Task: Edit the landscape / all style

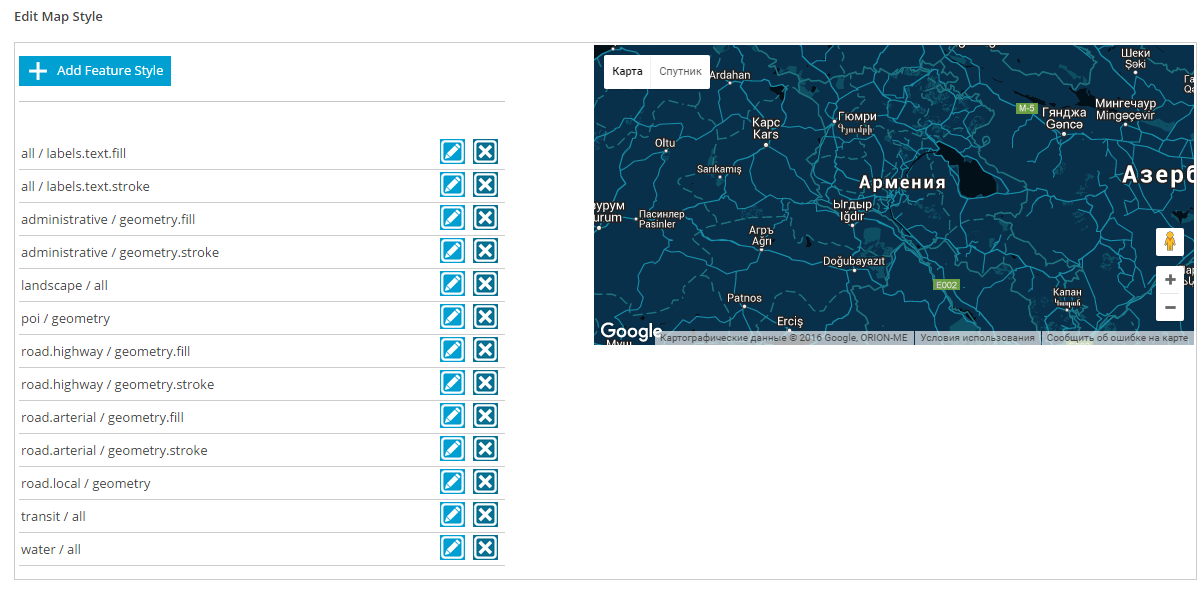Action: (453, 284)
